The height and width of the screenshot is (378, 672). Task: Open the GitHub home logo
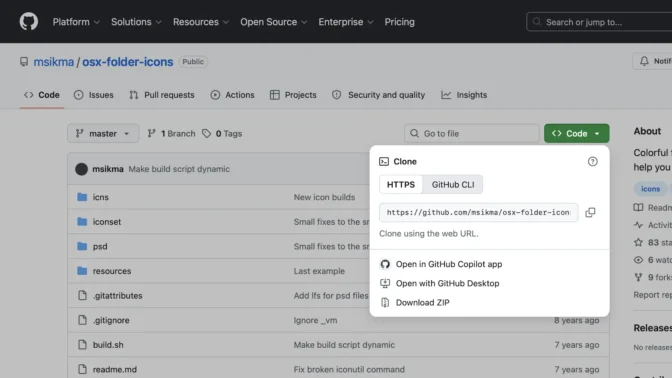point(29,21)
